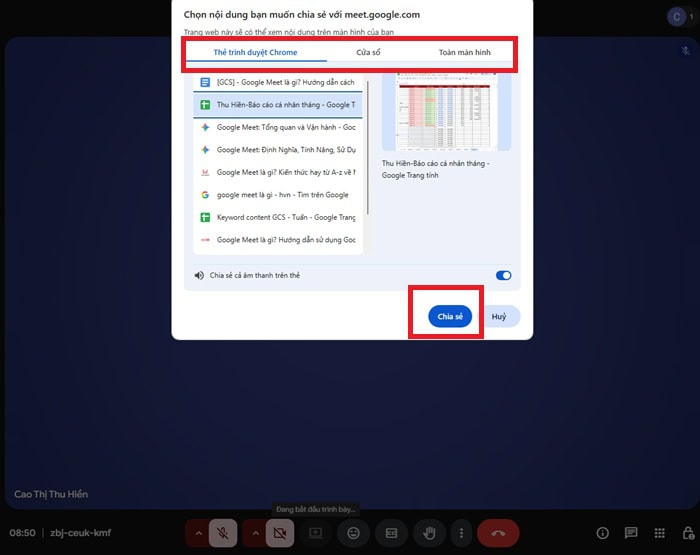The height and width of the screenshot is (555, 700).
Task: Select 'google meet là gì - hvn' search tab
Action: pyautogui.click(x=278, y=195)
